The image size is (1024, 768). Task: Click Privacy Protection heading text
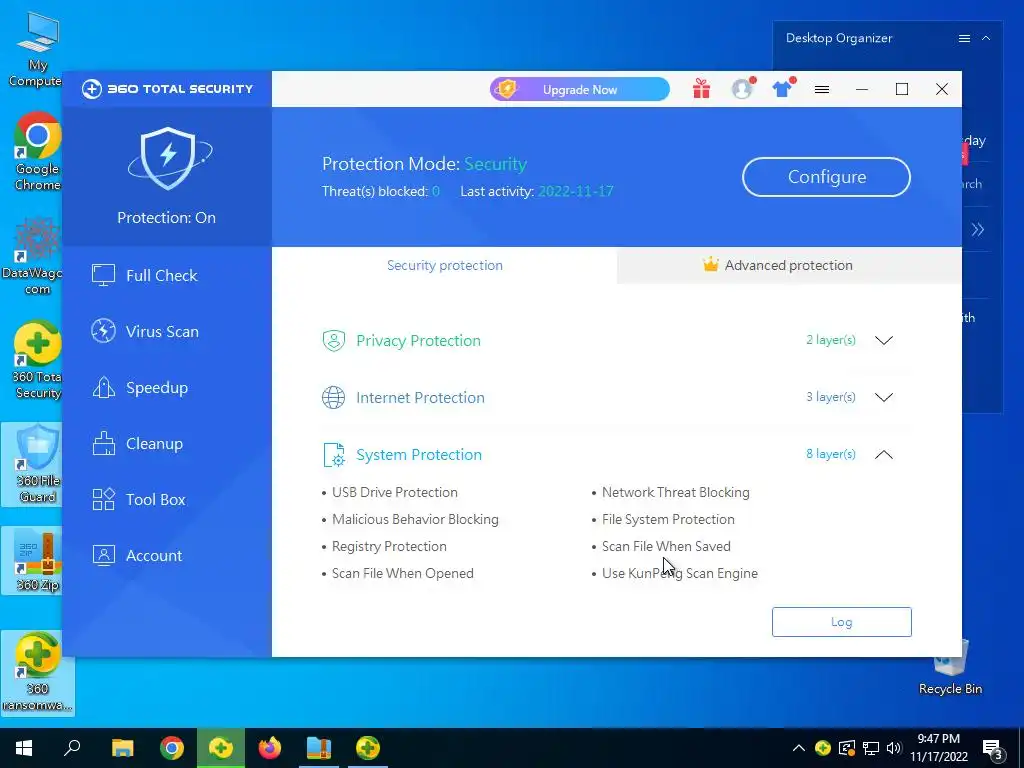tap(418, 340)
